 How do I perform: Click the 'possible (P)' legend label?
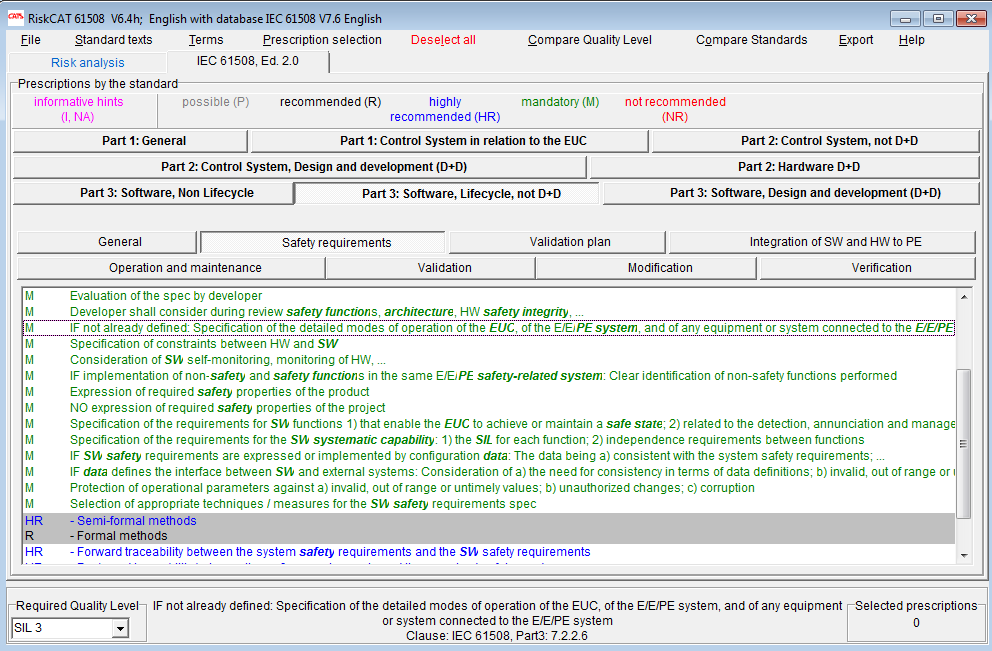click(x=215, y=102)
